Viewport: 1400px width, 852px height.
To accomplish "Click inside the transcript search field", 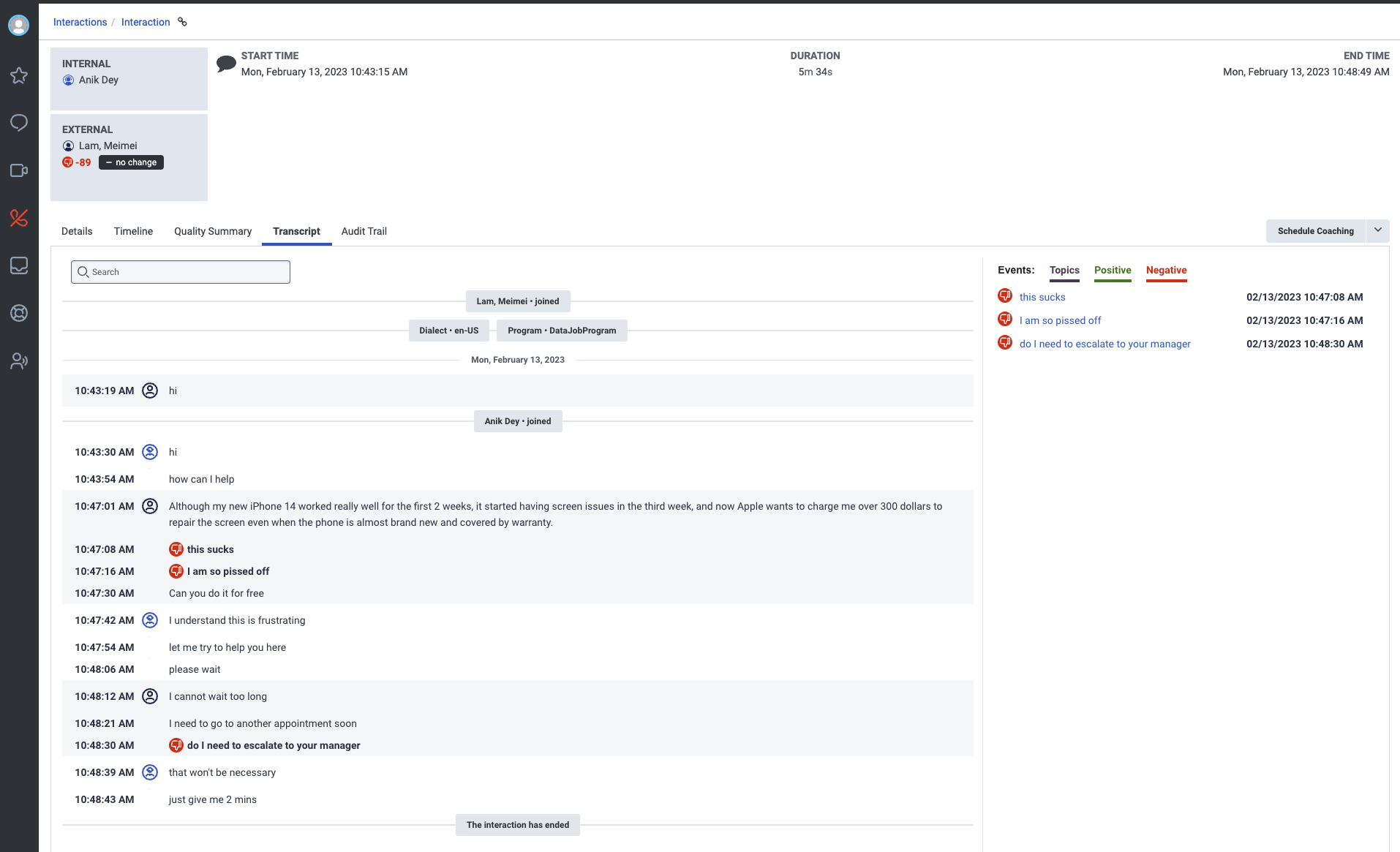I will [180, 271].
